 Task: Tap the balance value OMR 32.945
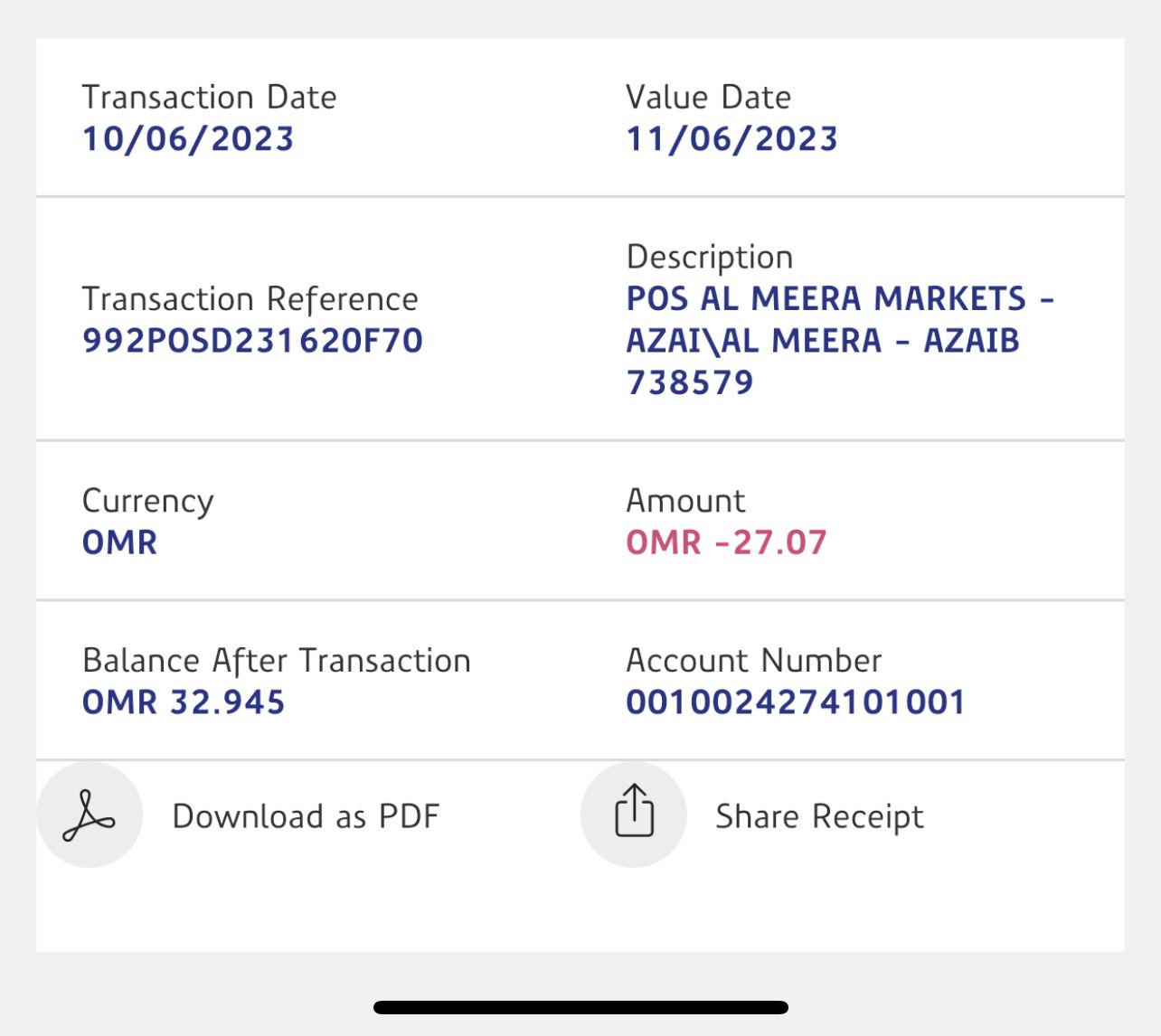pos(184,702)
